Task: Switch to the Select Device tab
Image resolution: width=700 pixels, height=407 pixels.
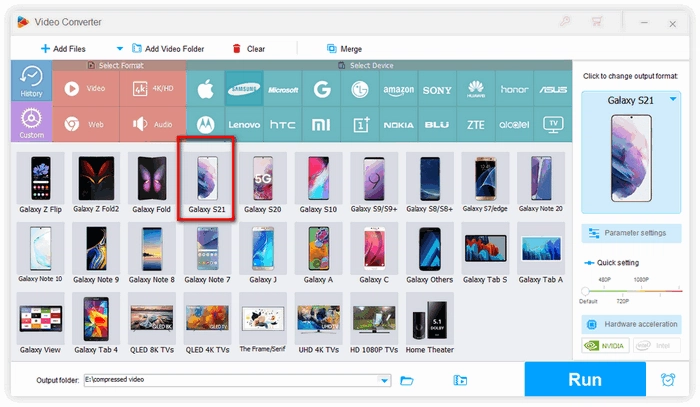Action: [379, 65]
